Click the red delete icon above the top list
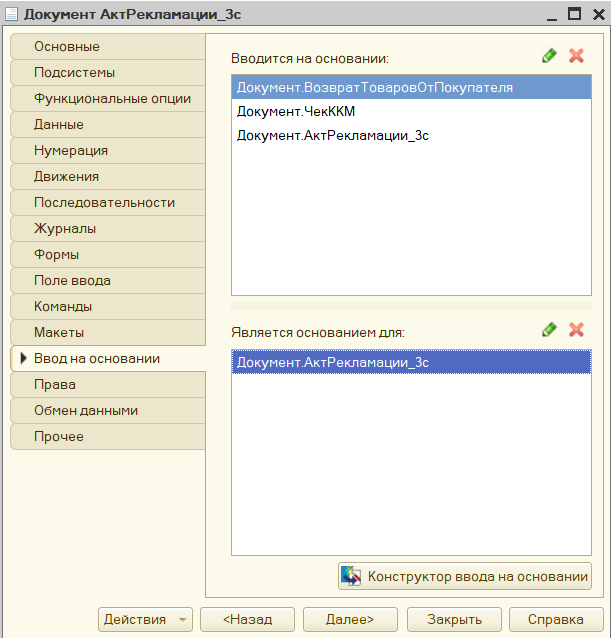Viewport: 611px width, 638px height. (x=576, y=57)
